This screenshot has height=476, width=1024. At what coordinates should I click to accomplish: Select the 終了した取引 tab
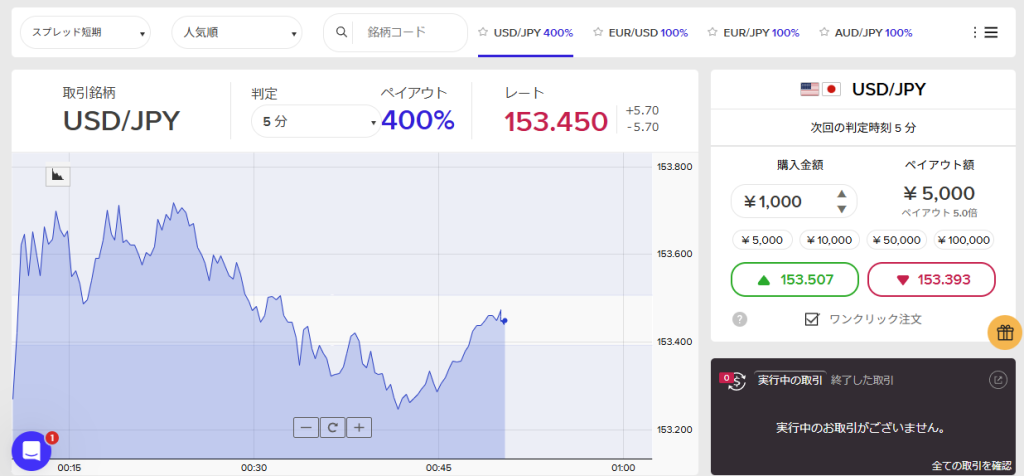point(864,380)
